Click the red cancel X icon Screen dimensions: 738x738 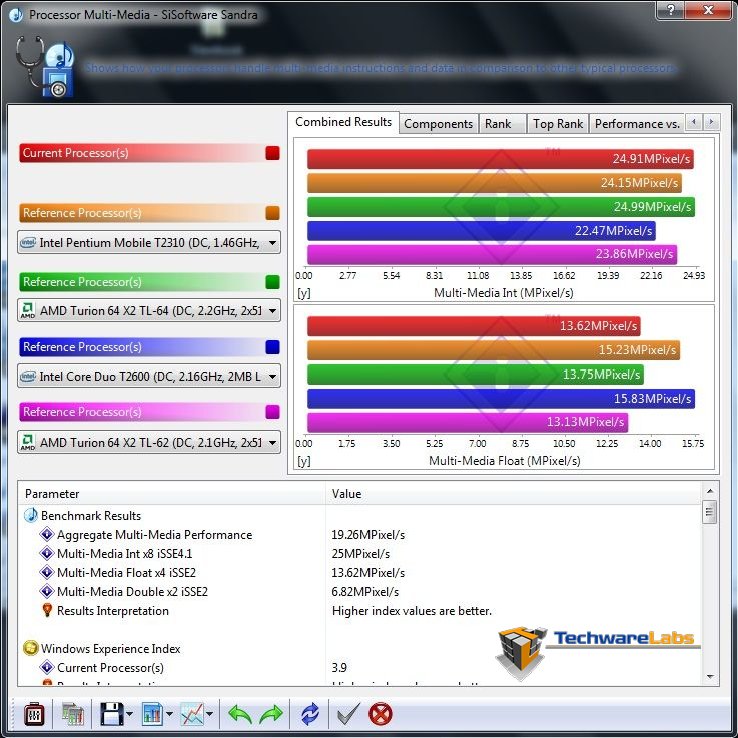coord(380,714)
